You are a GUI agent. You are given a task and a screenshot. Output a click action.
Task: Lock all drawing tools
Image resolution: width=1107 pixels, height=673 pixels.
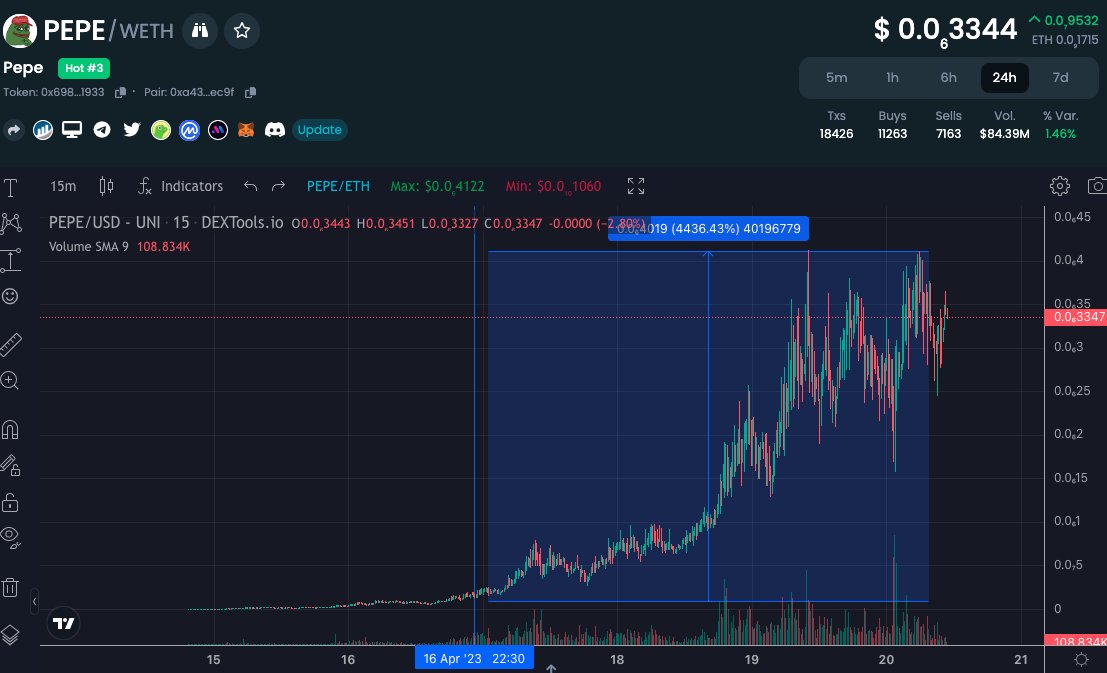tap(10, 502)
